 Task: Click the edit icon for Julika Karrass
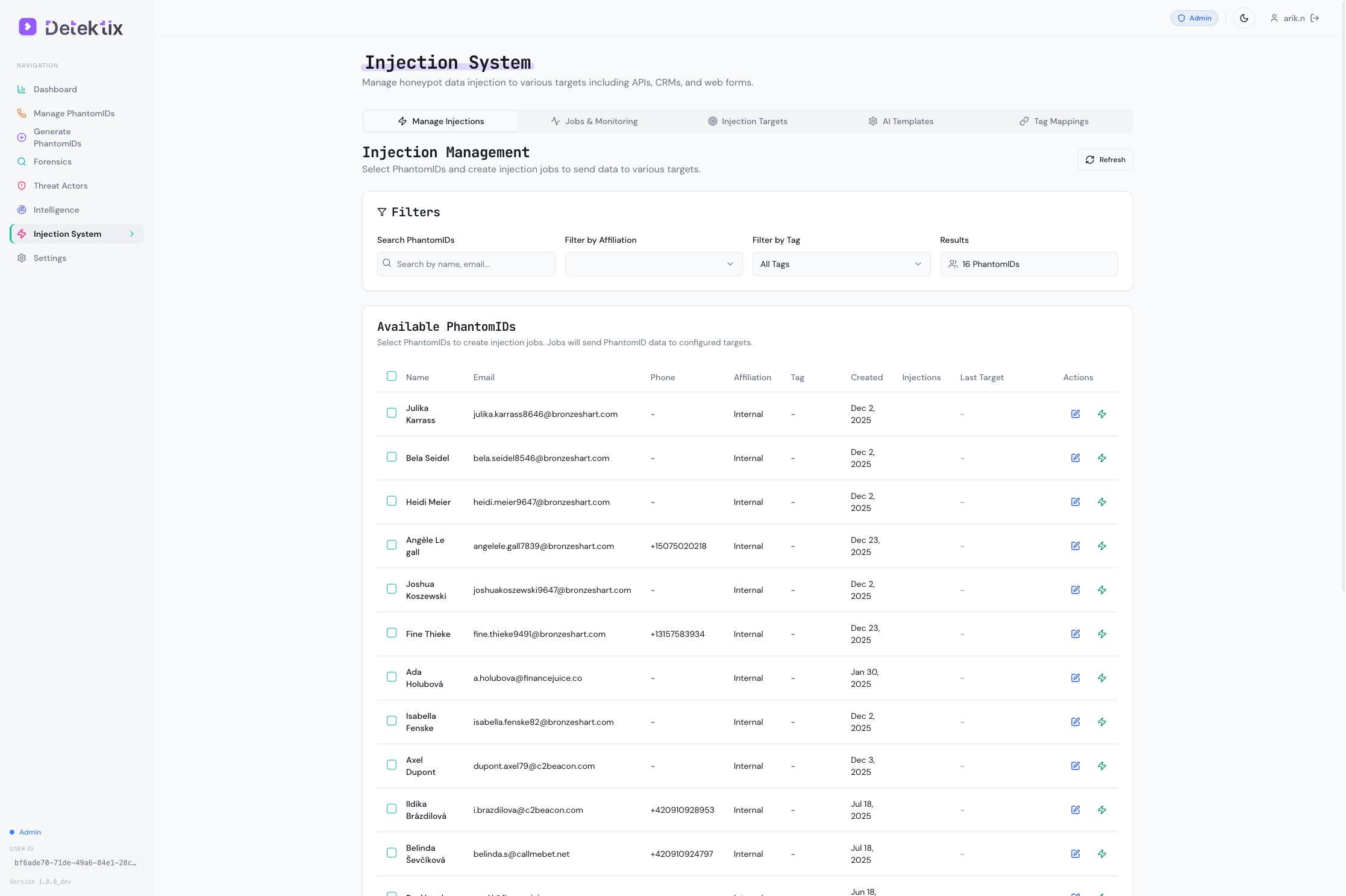(x=1075, y=414)
